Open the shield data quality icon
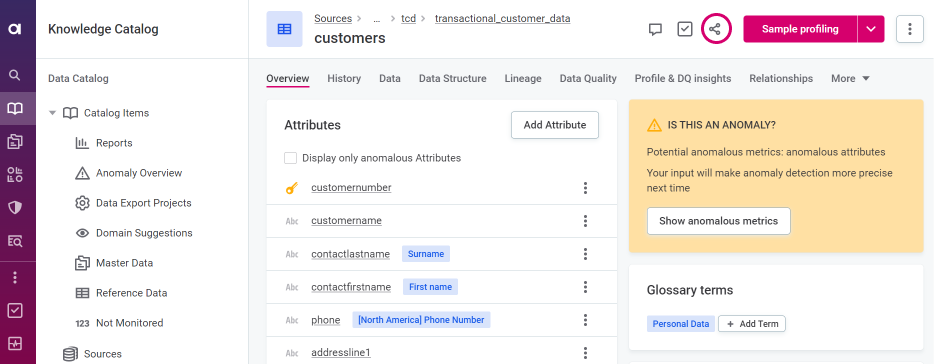 (x=15, y=207)
